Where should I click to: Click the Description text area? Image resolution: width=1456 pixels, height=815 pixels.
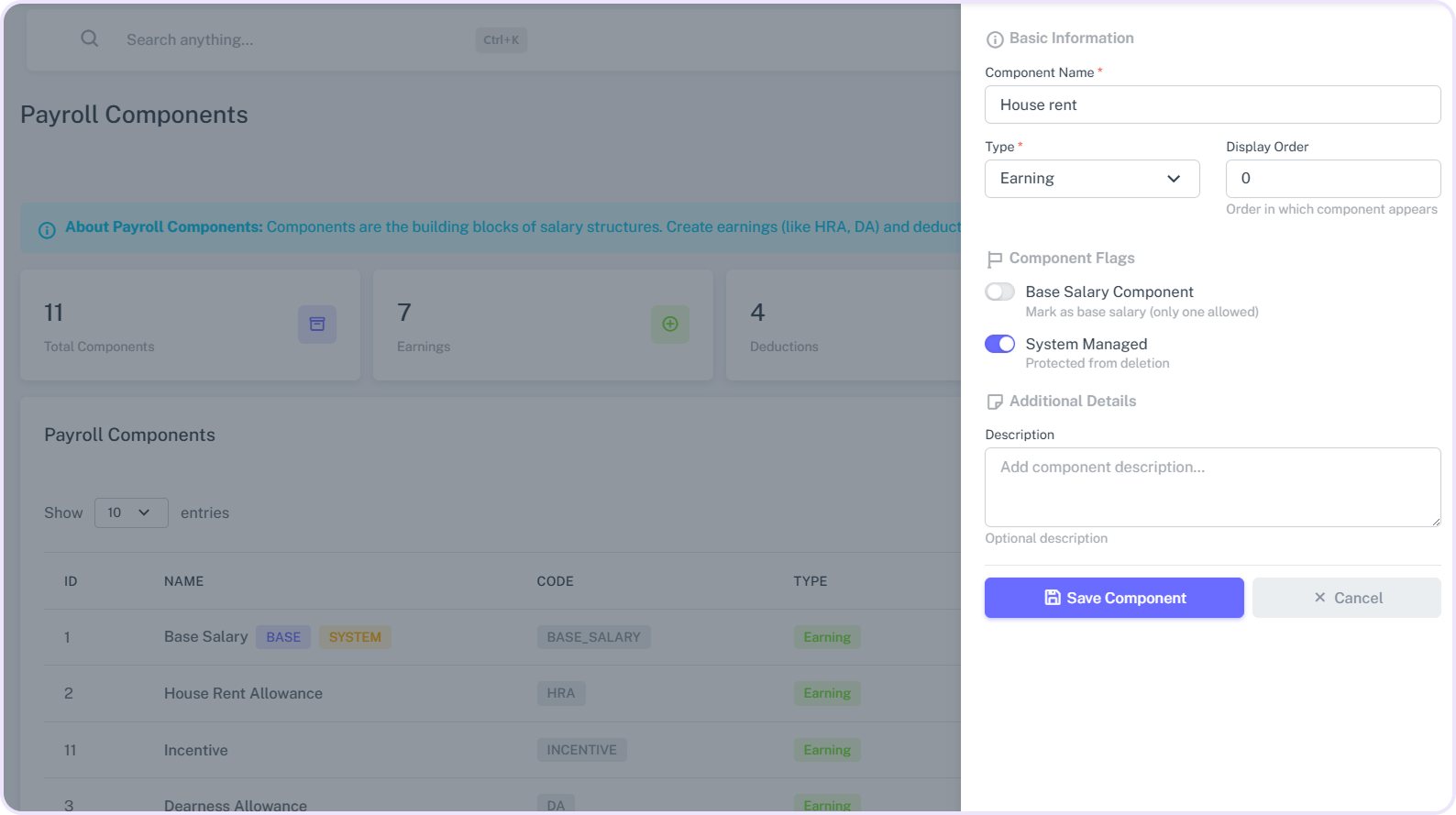pos(1212,487)
